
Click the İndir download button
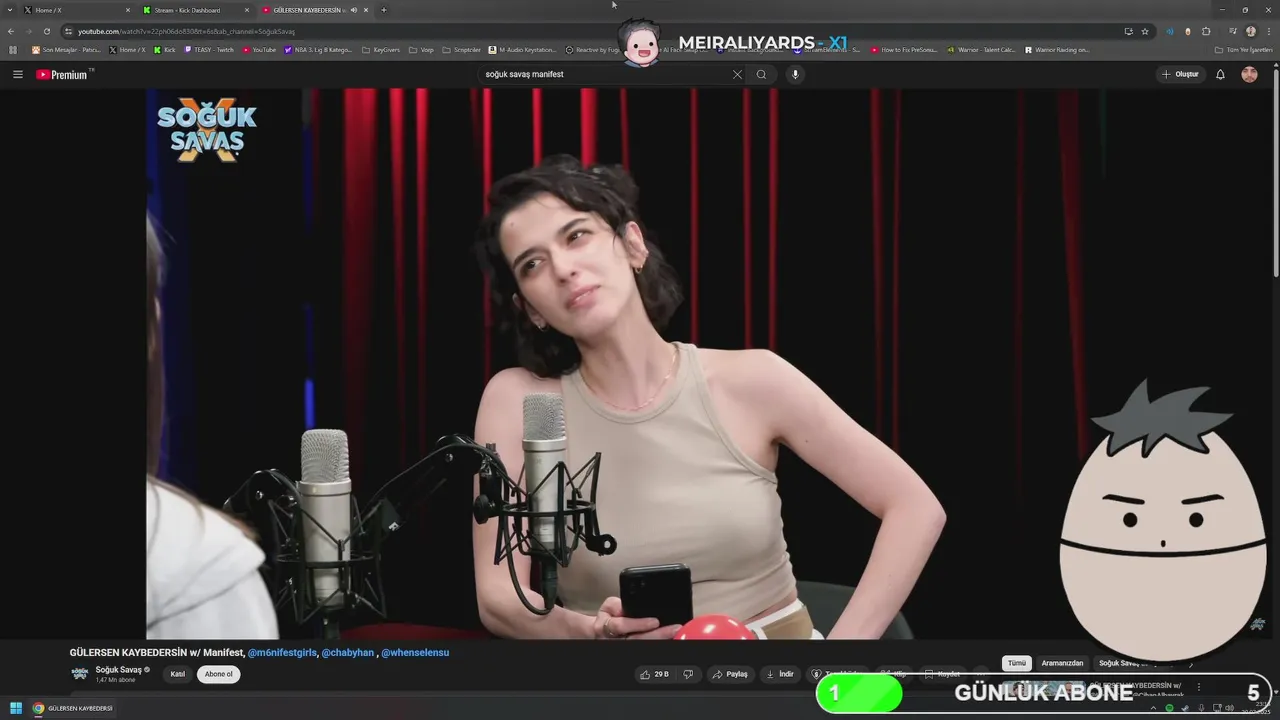tap(780, 674)
